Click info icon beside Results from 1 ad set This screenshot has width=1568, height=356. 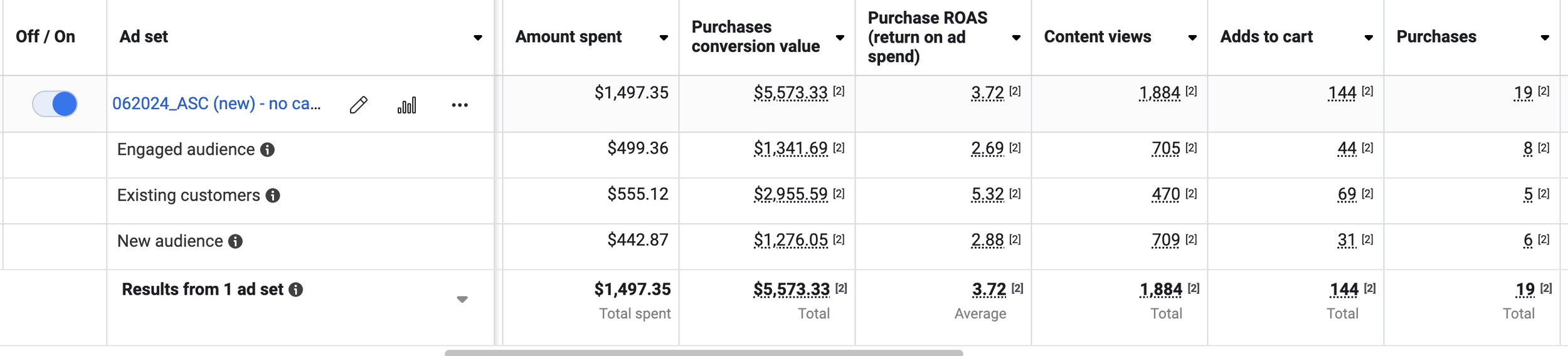296,290
